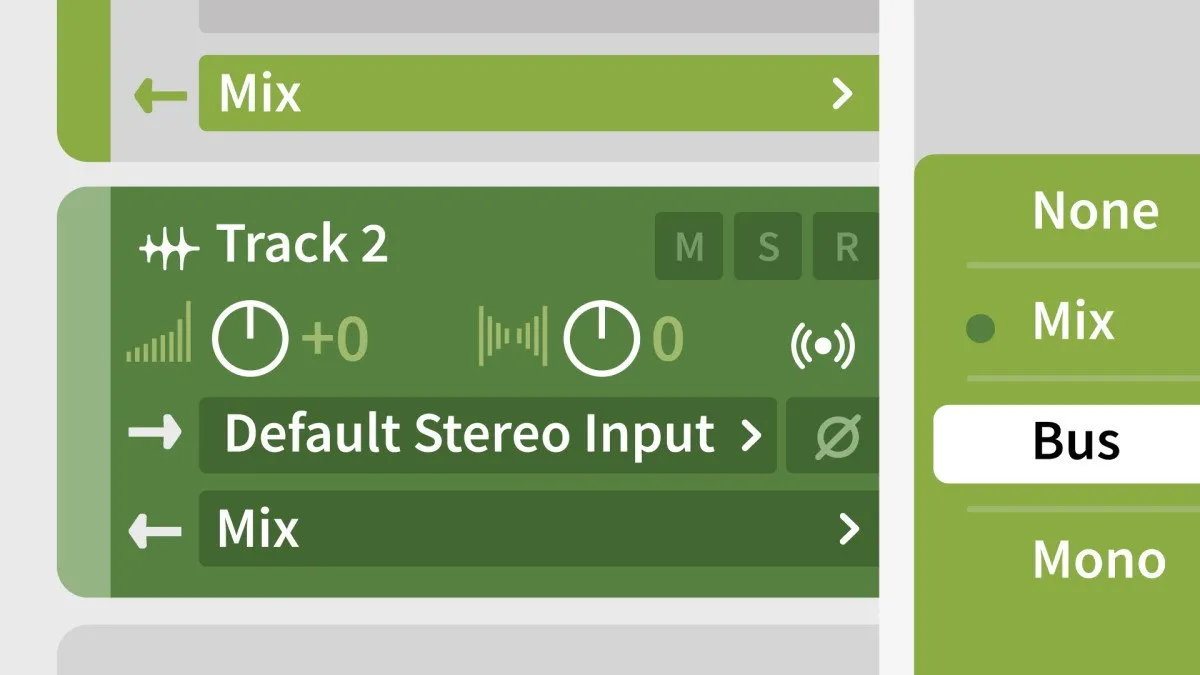Select the Mix radio option
The image size is (1200, 675).
point(1072,323)
